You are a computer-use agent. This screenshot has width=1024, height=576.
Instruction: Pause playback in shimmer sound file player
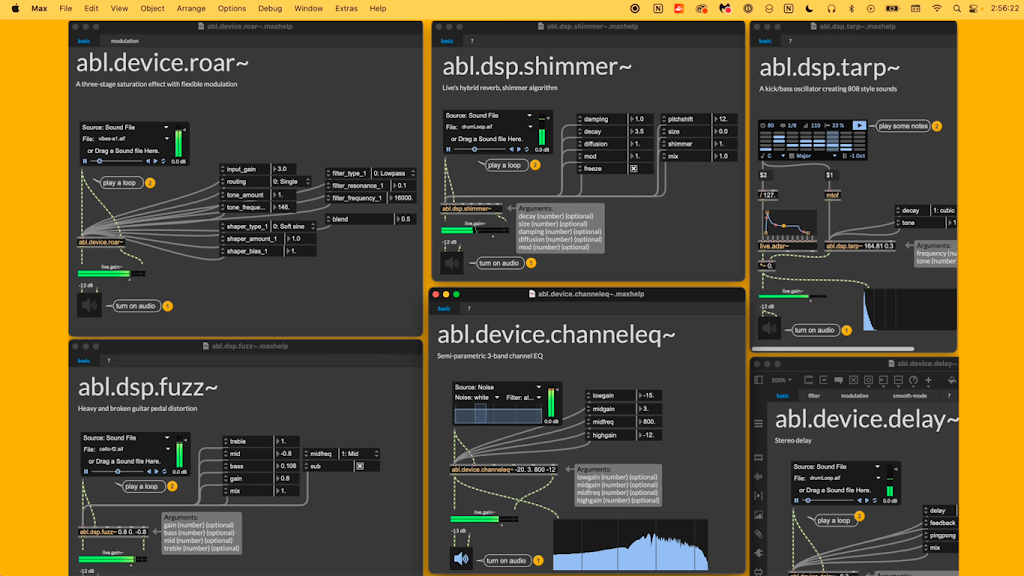point(448,149)
